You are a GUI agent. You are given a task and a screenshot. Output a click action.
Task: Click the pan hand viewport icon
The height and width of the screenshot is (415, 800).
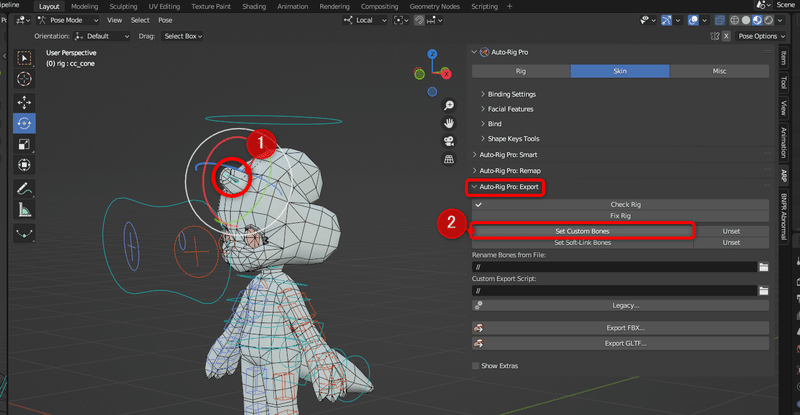[x=449, y=123]
